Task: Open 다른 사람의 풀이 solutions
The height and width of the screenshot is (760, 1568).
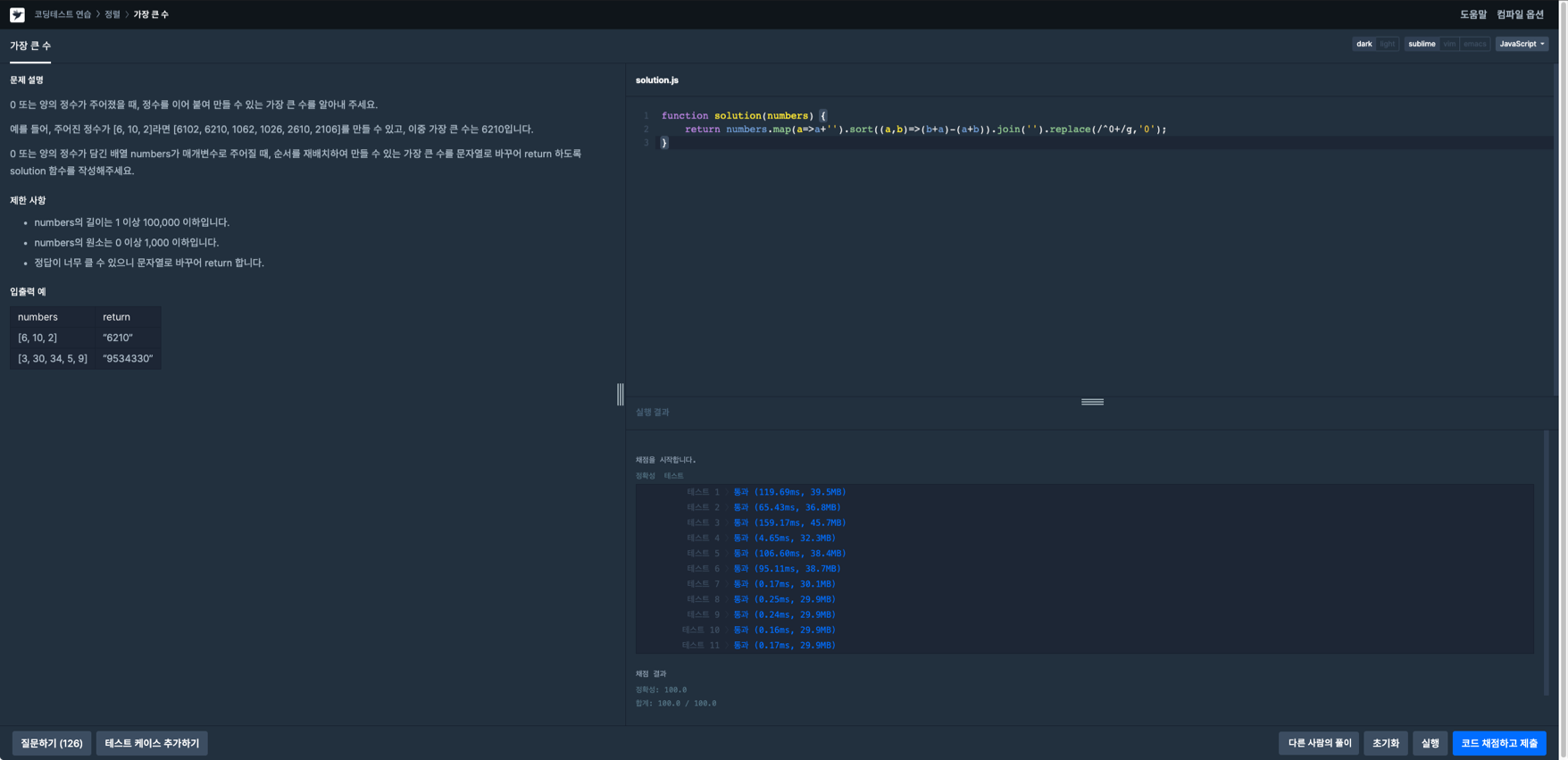Action: coord(1319,743)
